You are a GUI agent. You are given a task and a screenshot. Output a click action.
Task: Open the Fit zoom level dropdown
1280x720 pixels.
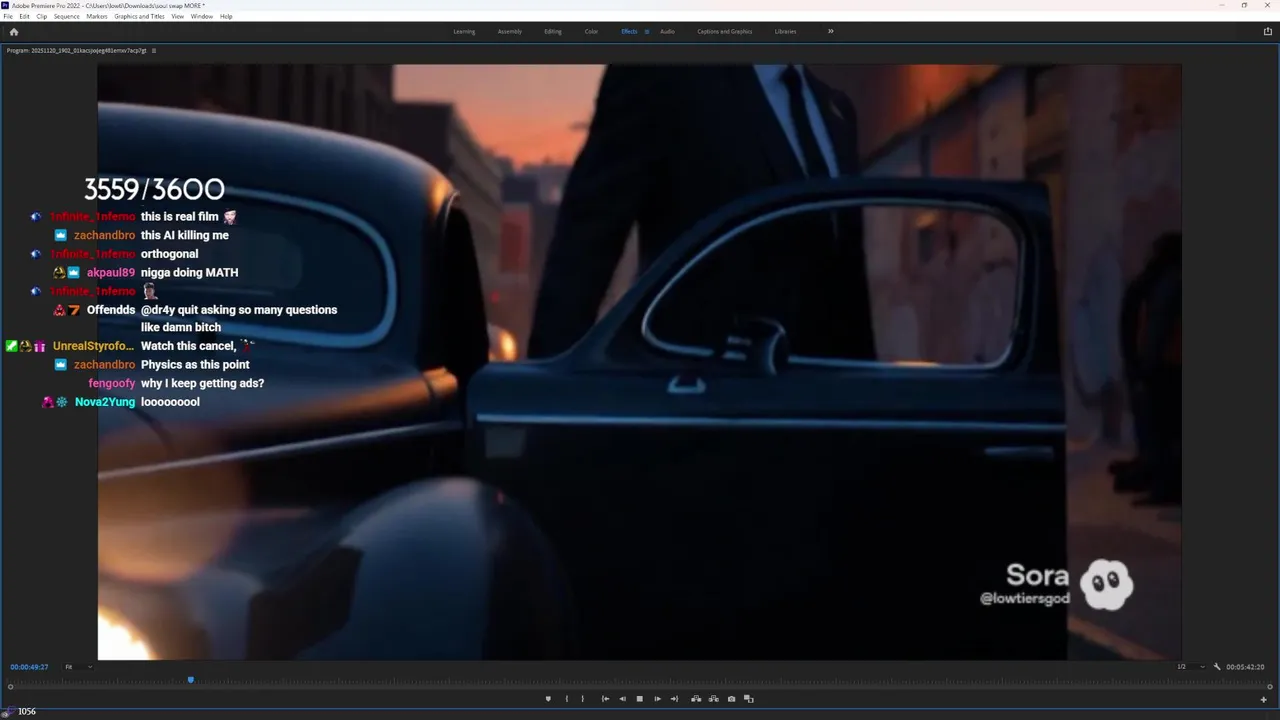click(x=79, y=667)
